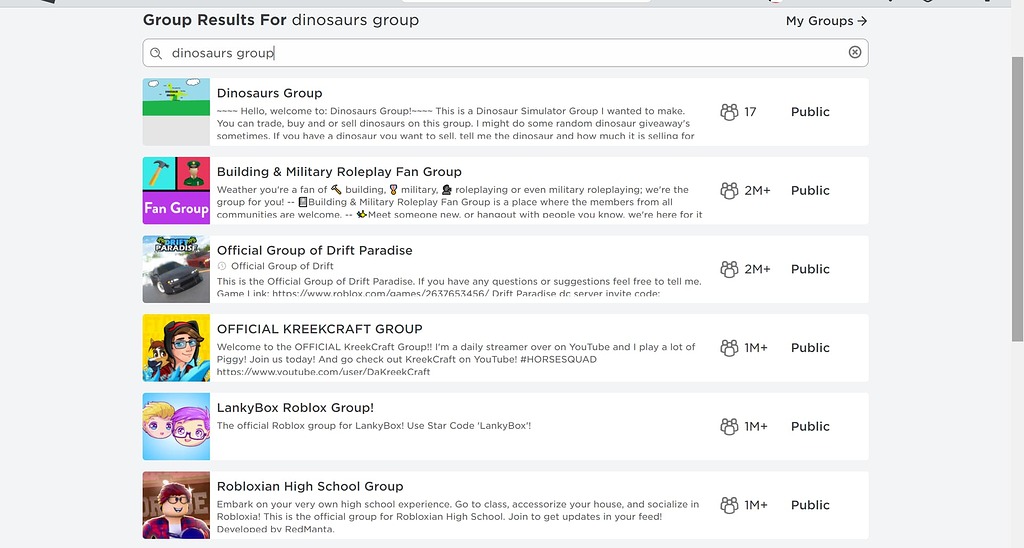
Task: Click members icon for Robloxian High School
Action: point(729,505)
